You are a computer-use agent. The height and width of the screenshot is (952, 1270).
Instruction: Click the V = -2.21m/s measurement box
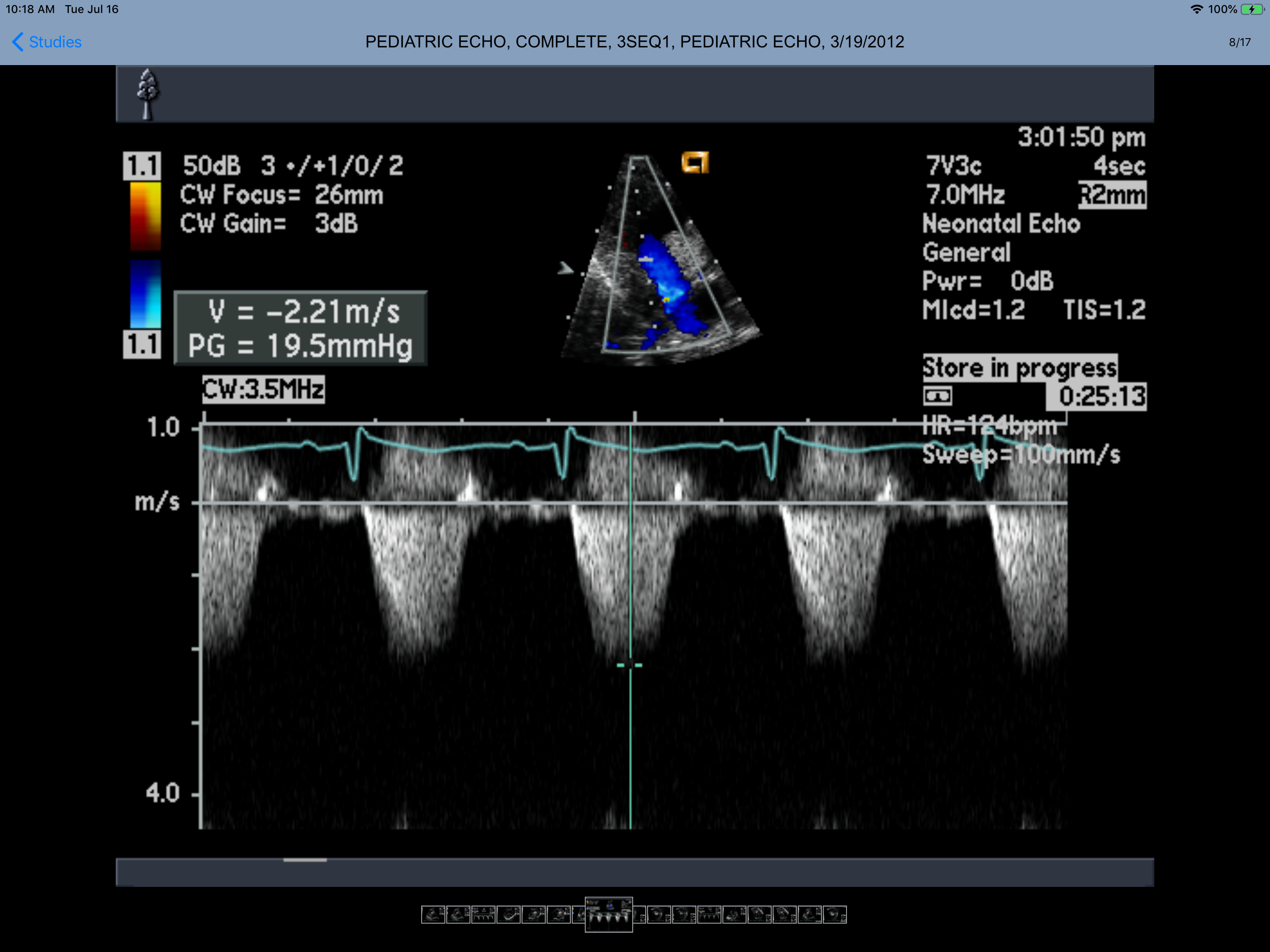(x=300, y=329)
